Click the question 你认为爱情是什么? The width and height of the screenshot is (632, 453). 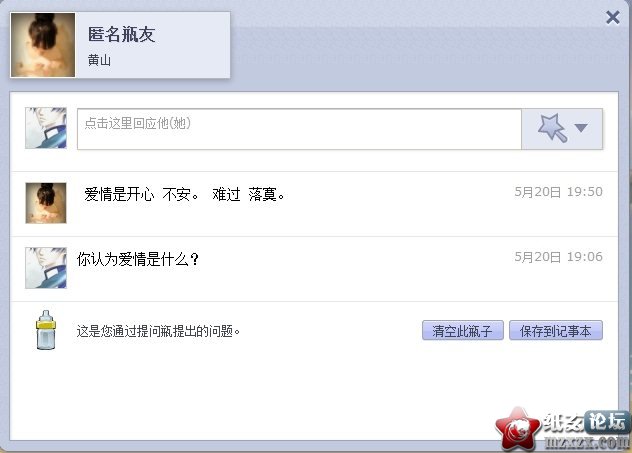[x=138, y=259]
